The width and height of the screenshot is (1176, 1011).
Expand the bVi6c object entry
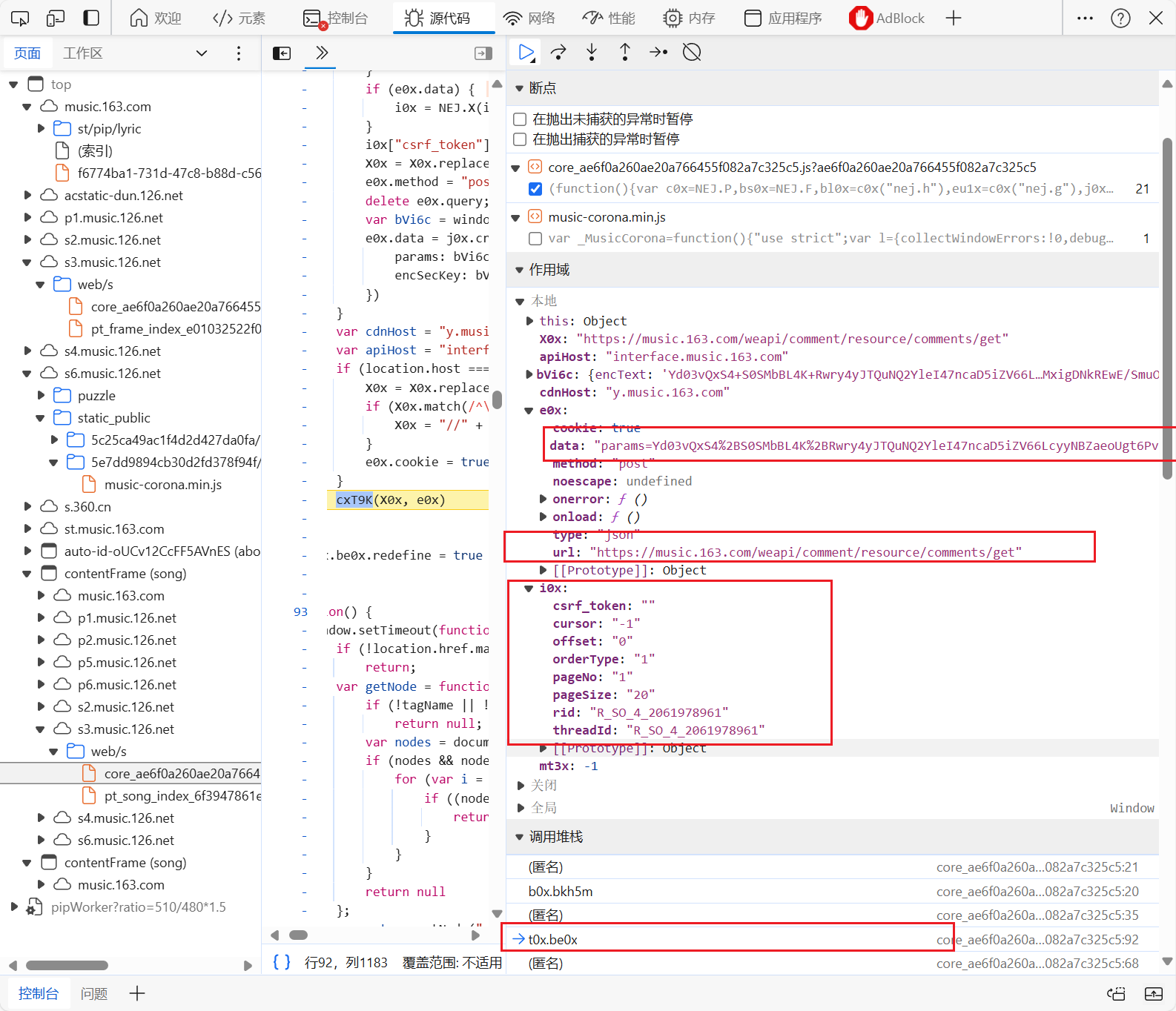529,374
